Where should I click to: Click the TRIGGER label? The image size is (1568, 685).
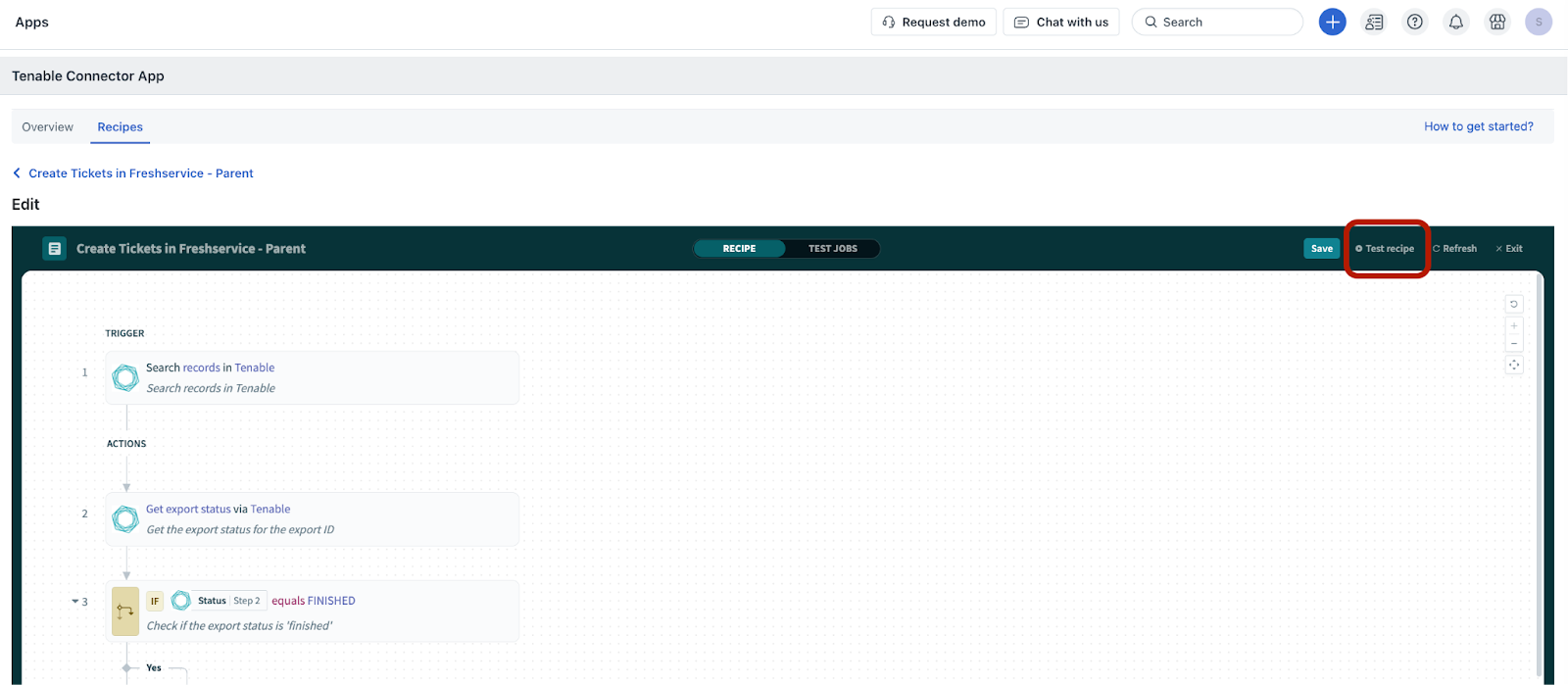(x=125, y=333)
